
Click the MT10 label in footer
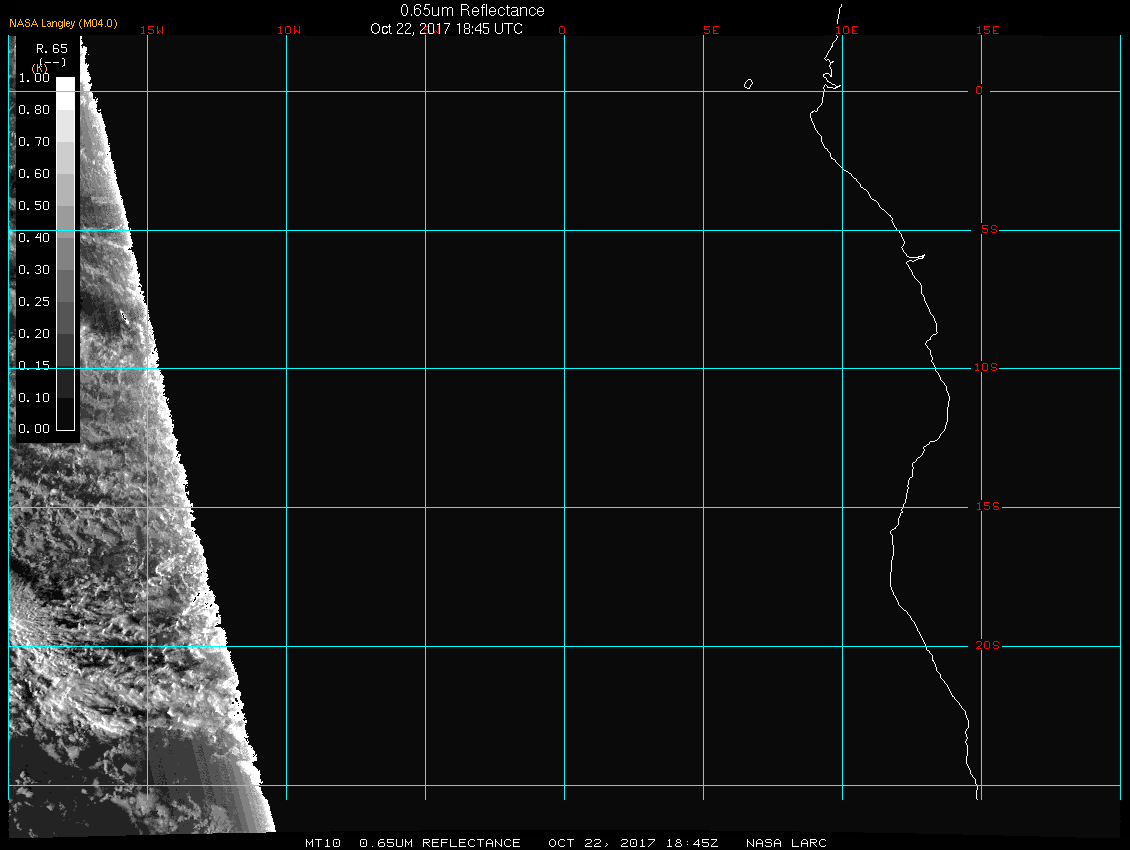[324, 843]
